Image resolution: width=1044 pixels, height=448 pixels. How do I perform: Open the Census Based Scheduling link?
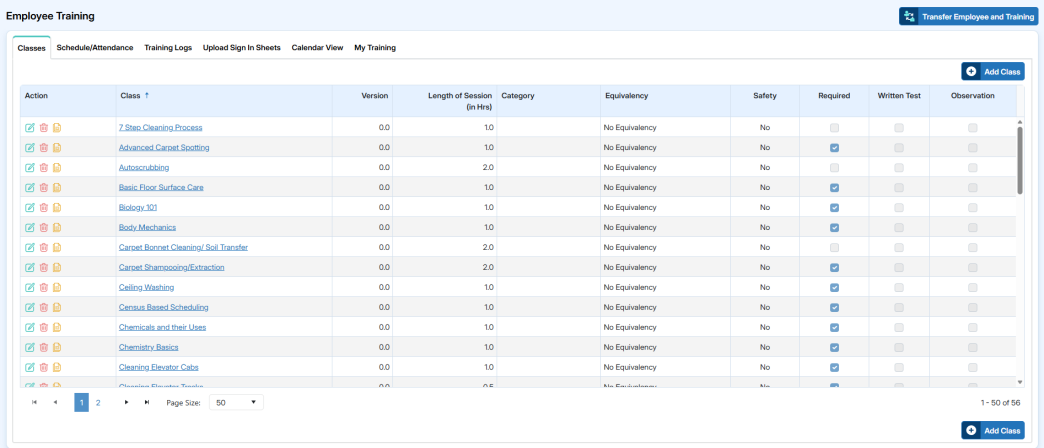click(164, 307)
